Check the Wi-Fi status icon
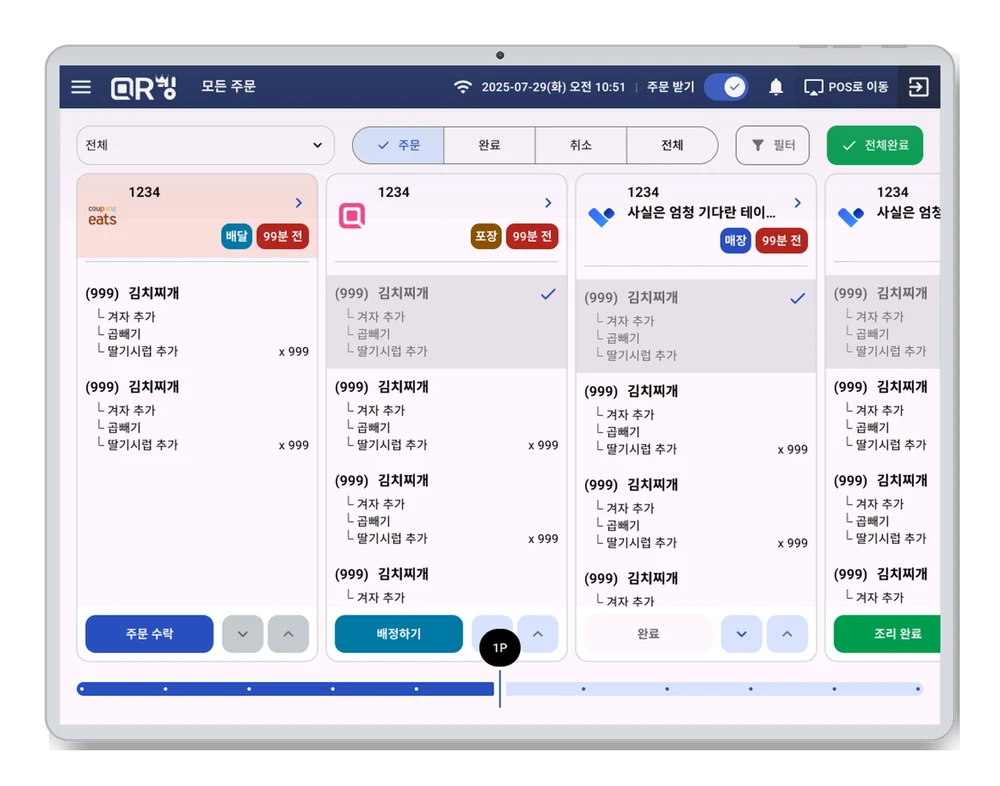This screenshot has width=1000, height=786. tap(462, 87)
